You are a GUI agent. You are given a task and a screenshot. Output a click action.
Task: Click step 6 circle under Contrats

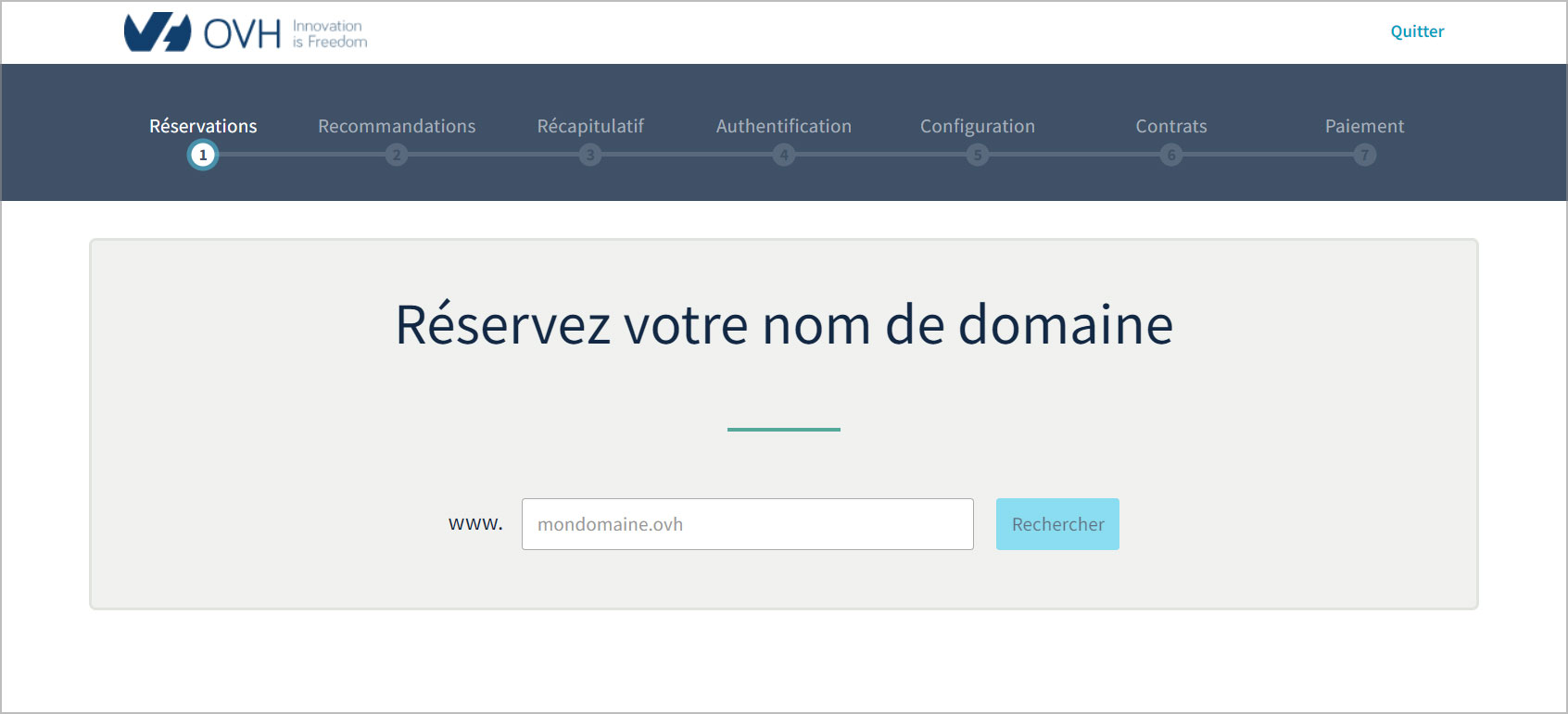pyautogui.click(x=1171, y=155)
